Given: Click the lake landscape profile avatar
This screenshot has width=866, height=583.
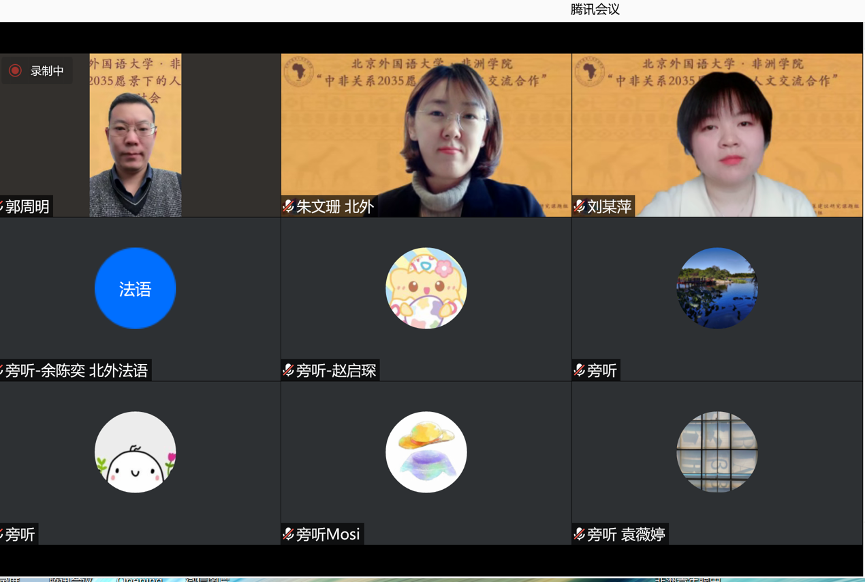Looking at the screenshot, I should tap(717, 288).
